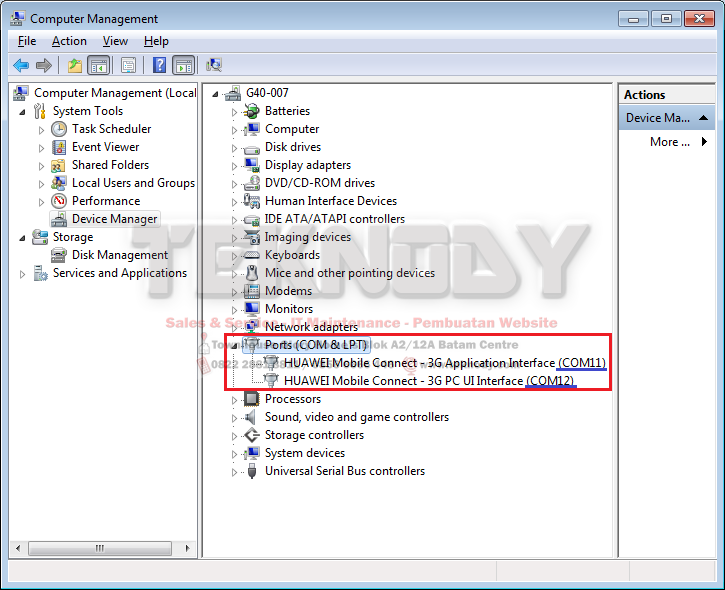
Task: Click the Modems category icon
Action: [x=252, y=291]
